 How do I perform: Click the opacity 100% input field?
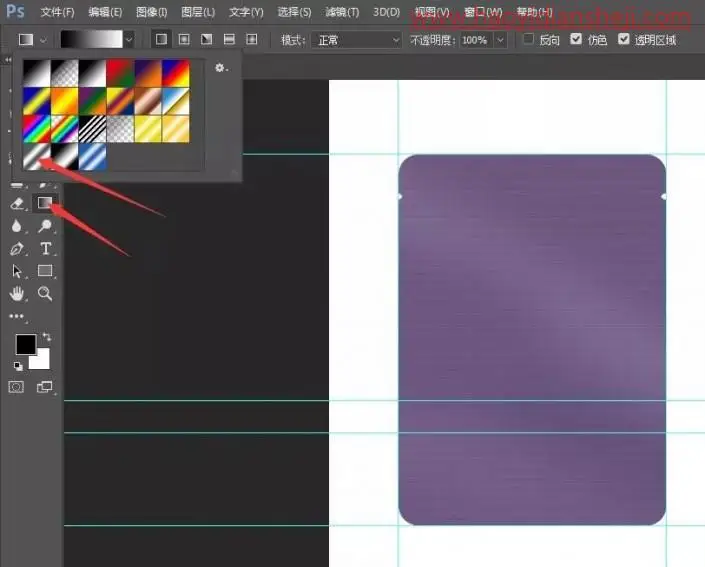coord(477,40)
